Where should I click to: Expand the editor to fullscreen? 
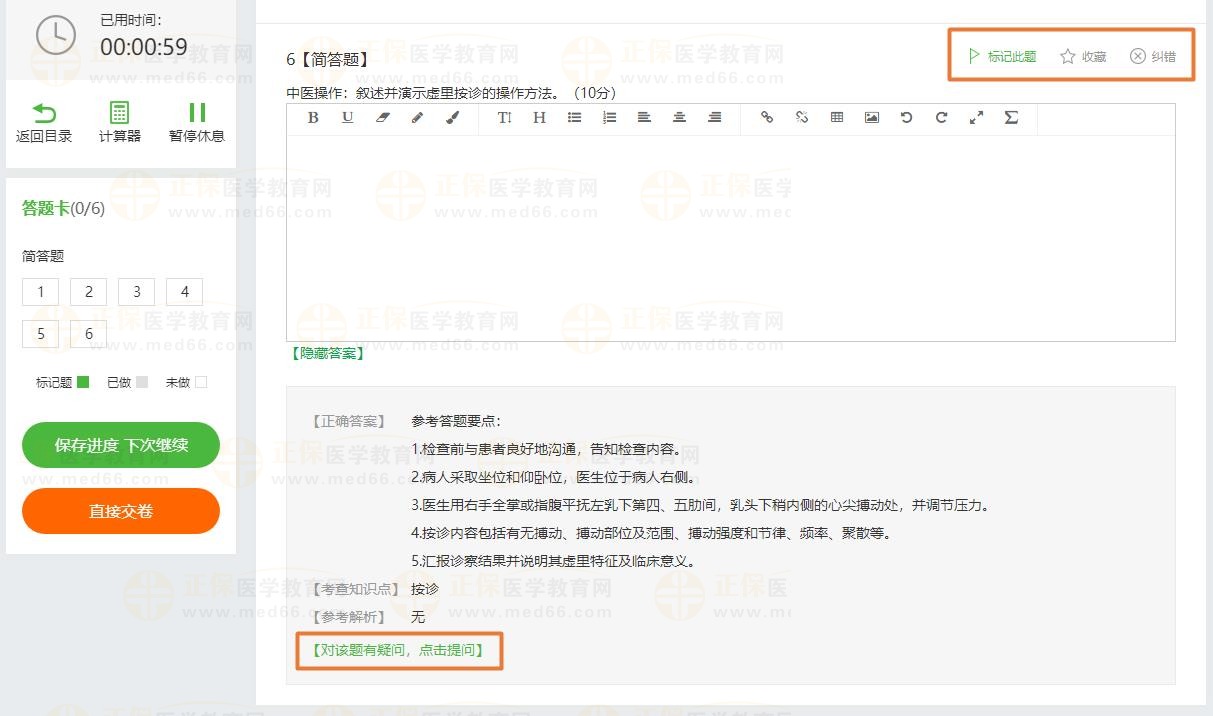[976, 118]
